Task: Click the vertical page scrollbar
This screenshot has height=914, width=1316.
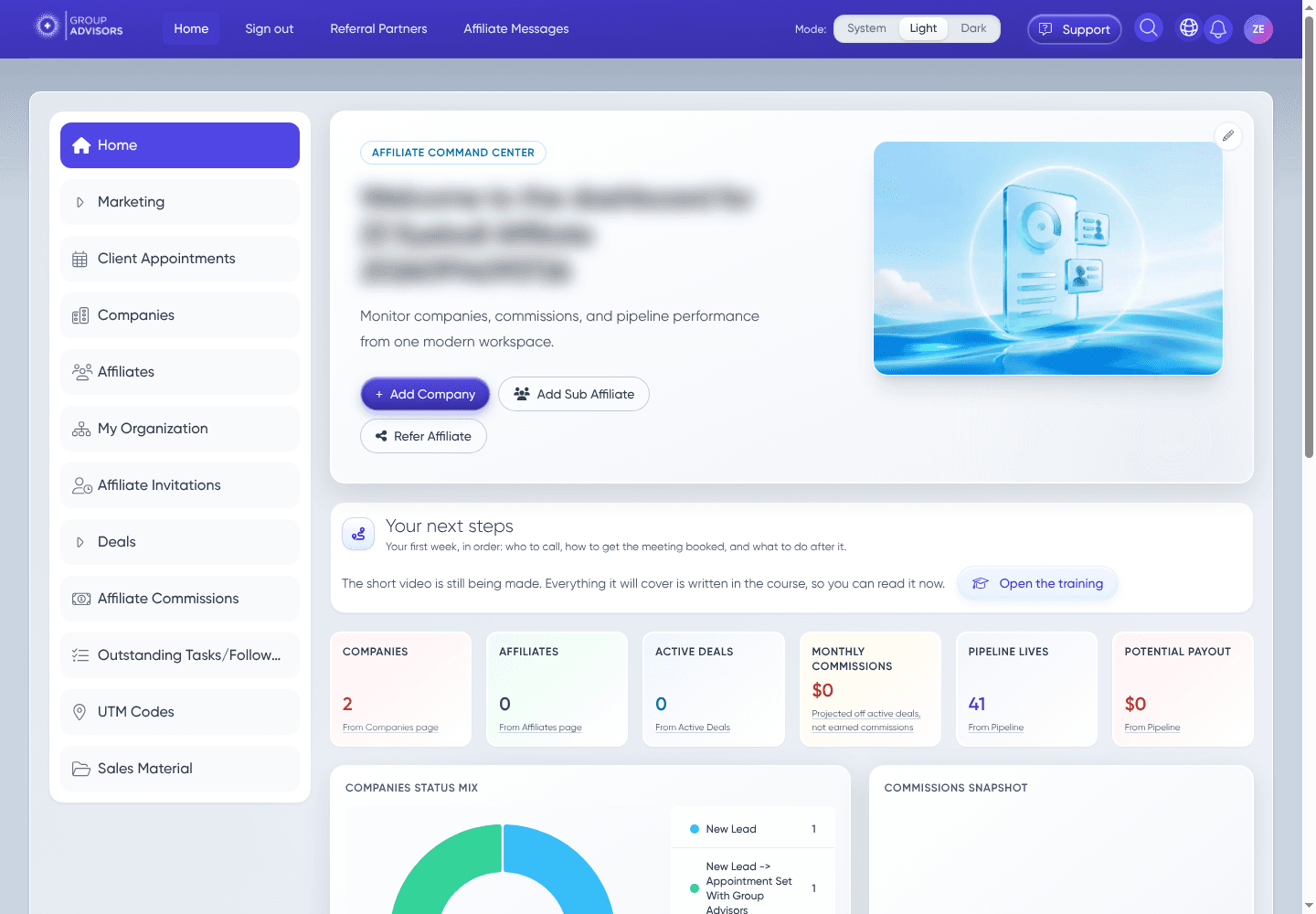Action: (1309, 238)
